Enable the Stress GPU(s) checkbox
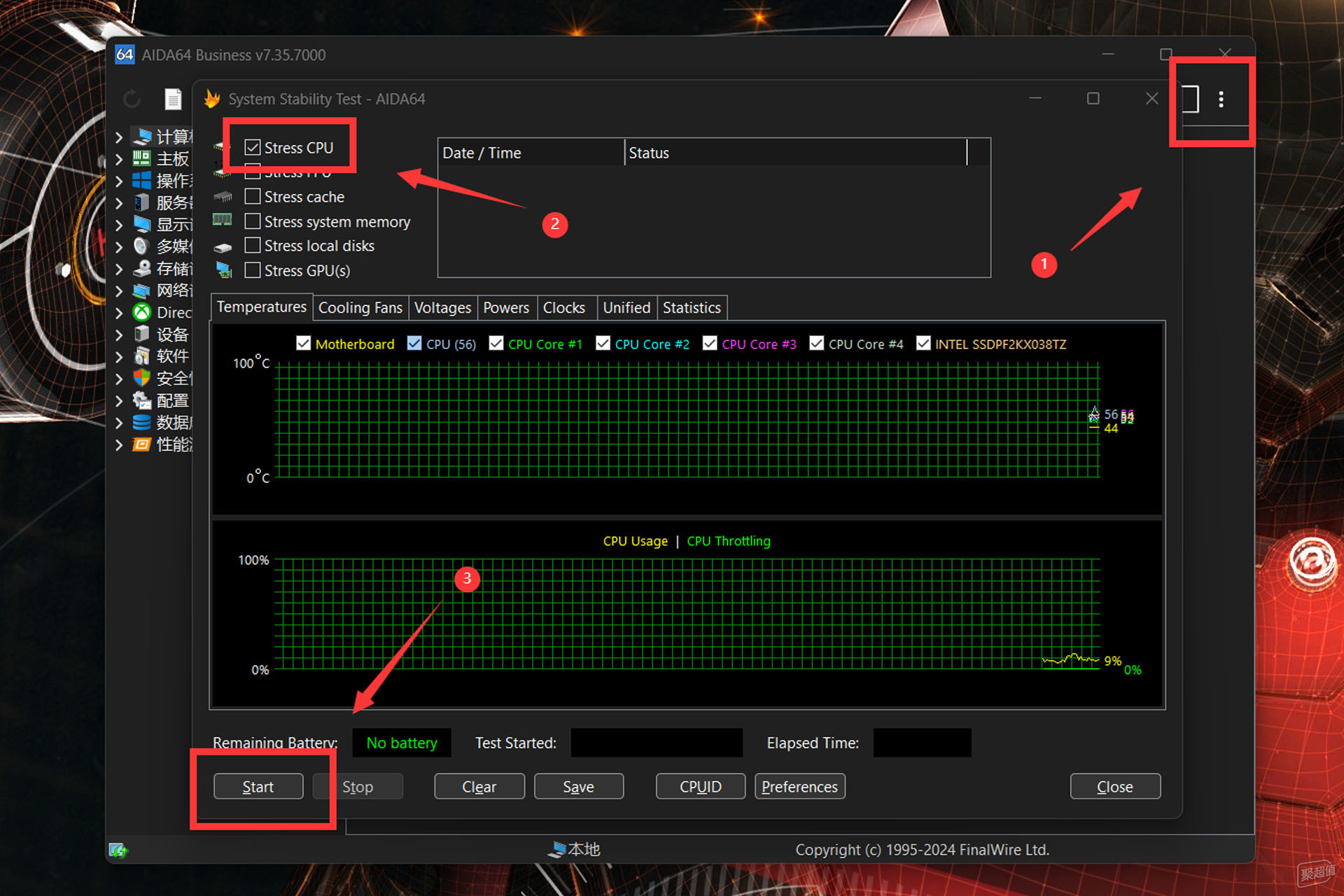Viewport: 1344px width, 896px height. (x=253, y=269)
